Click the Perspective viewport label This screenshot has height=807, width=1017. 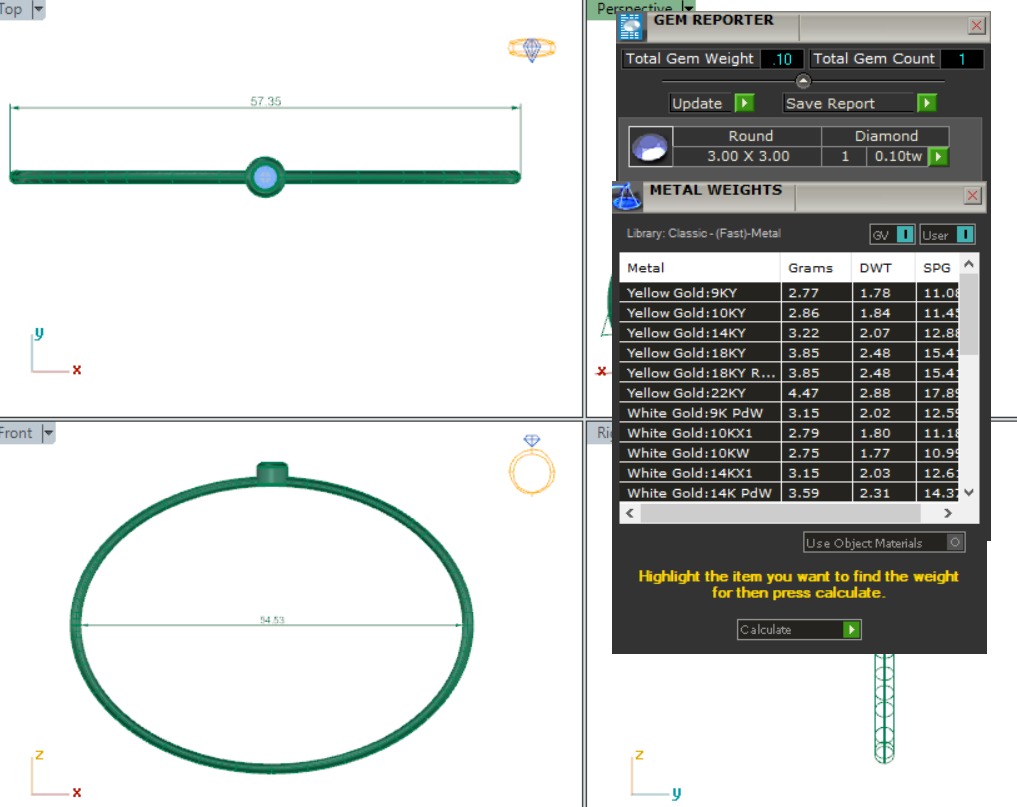[634, 7]
